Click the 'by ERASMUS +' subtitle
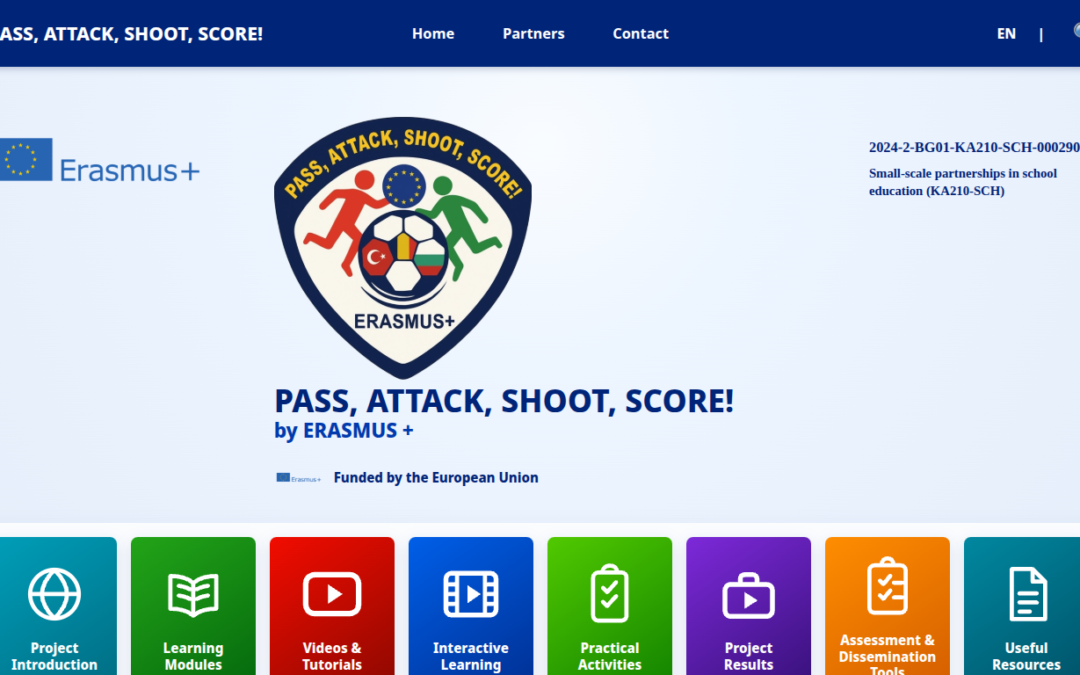This screenshot has height=675, width=1080. tap(344, 430)
